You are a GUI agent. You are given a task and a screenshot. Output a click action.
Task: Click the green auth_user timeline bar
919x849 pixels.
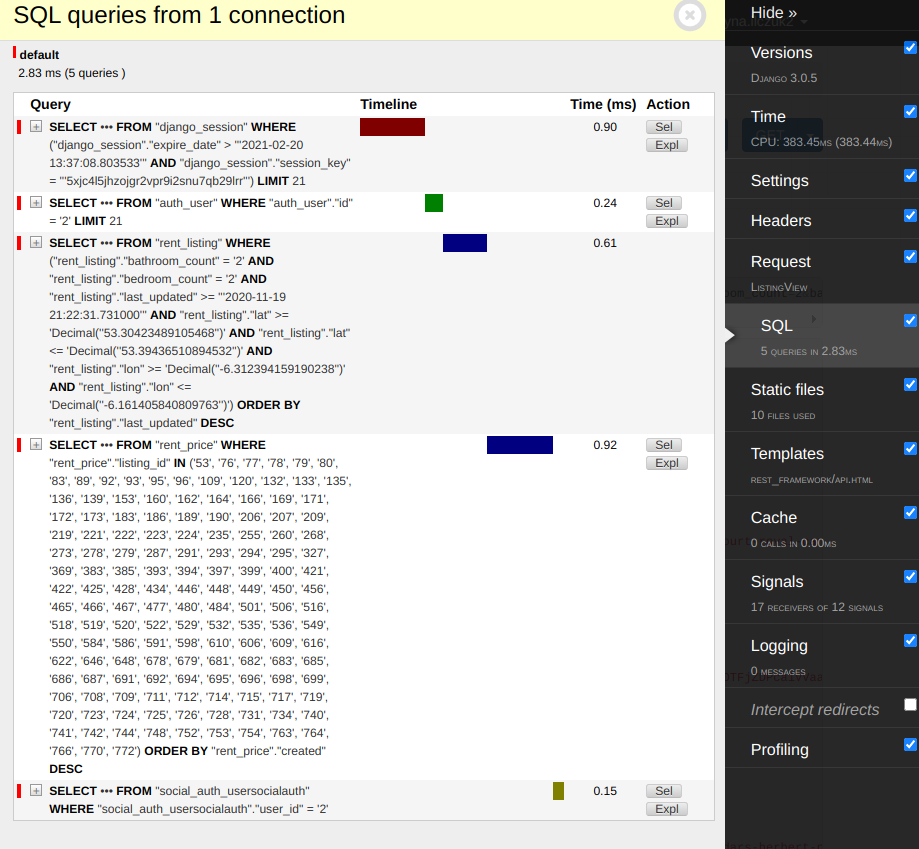pyautogui.click(x=434, y=203)
